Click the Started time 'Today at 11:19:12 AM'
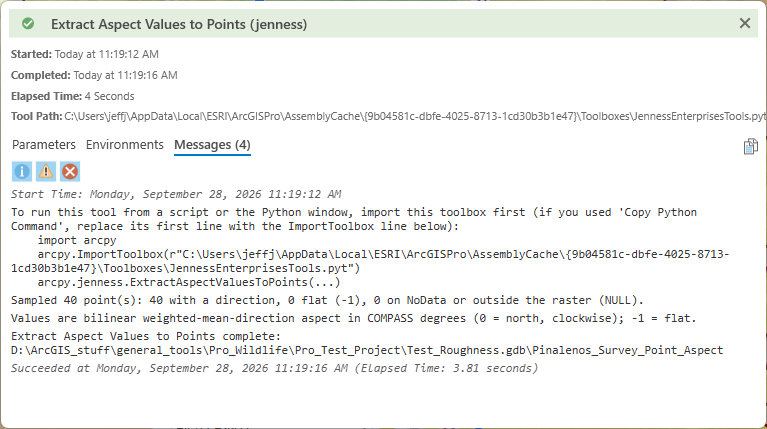Viewport: 767px width, 429px height. tap(107, 54)
